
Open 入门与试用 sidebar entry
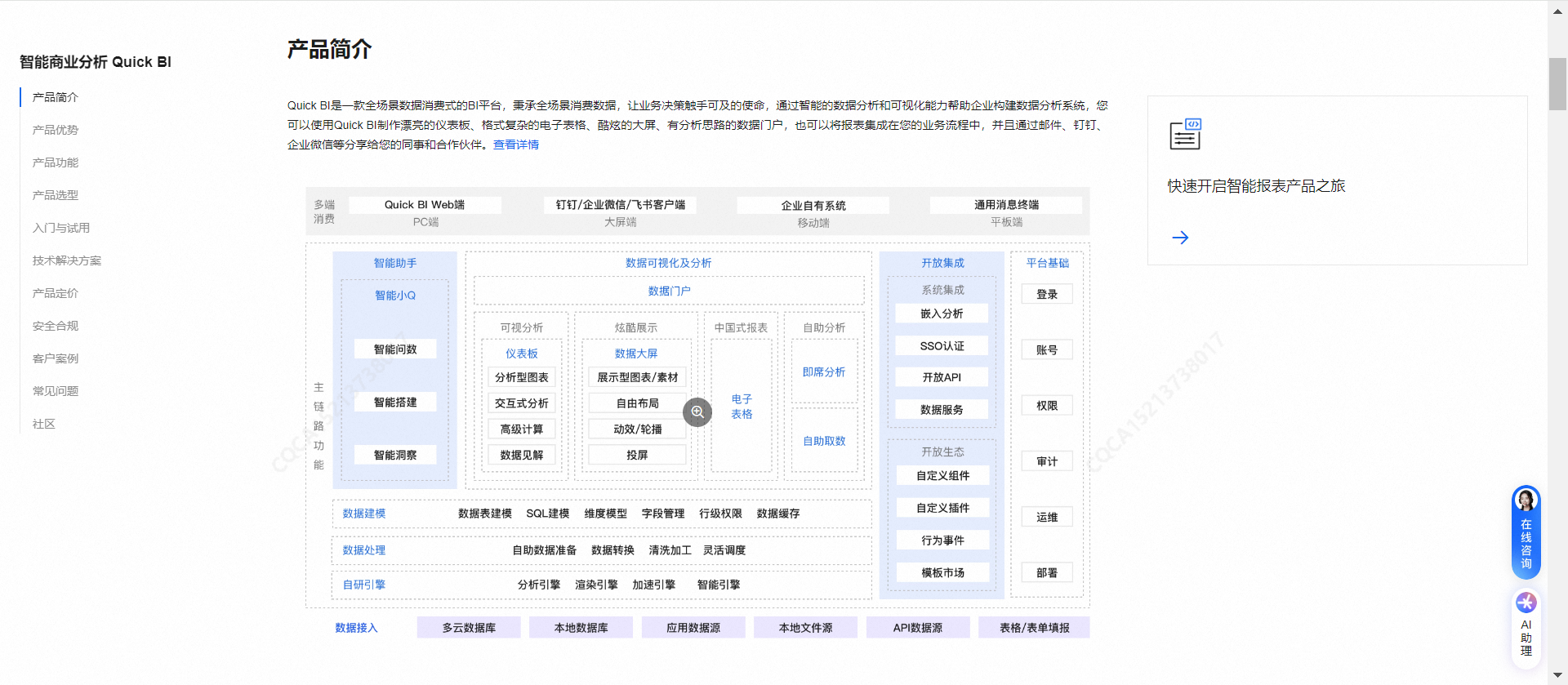pyautogui.click(x=61, y=228)
